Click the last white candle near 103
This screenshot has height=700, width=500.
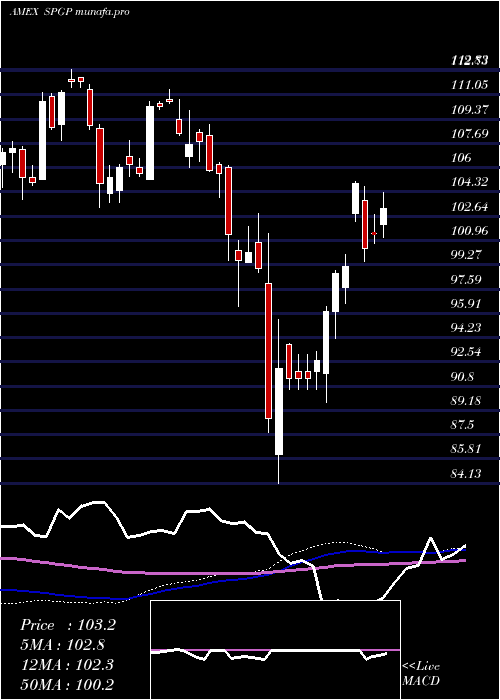pyautogui.click(x=383, y=217)
